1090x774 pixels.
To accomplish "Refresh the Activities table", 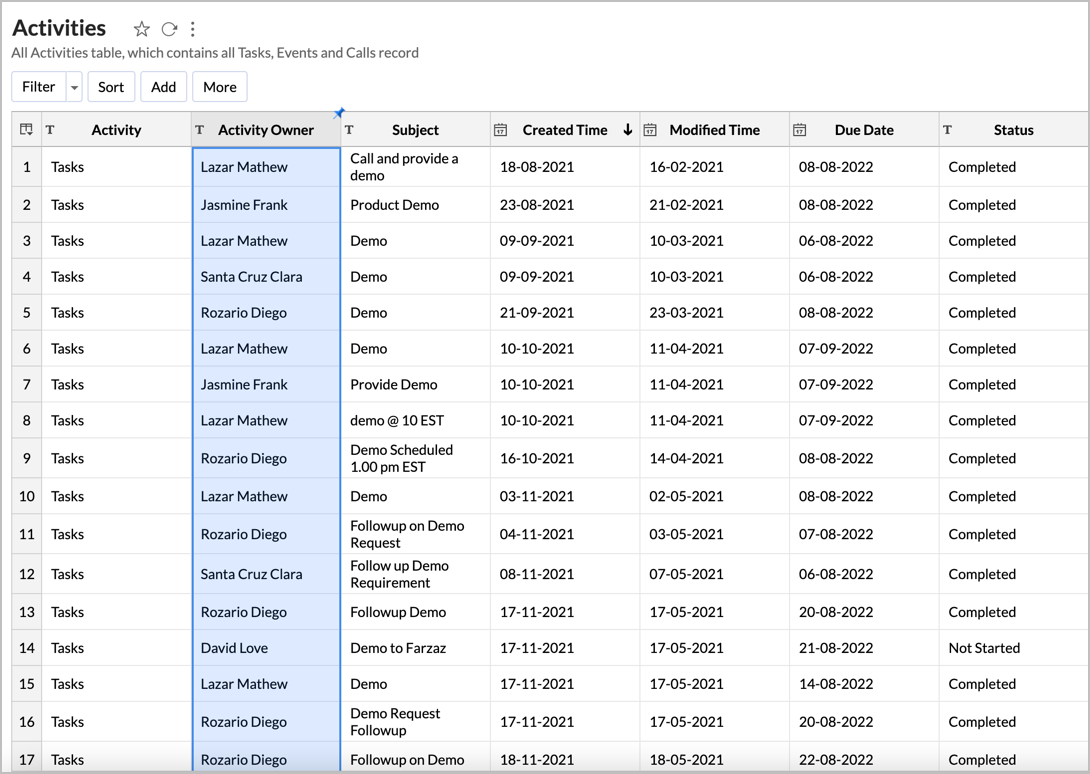I will click(x=168, y=29).
